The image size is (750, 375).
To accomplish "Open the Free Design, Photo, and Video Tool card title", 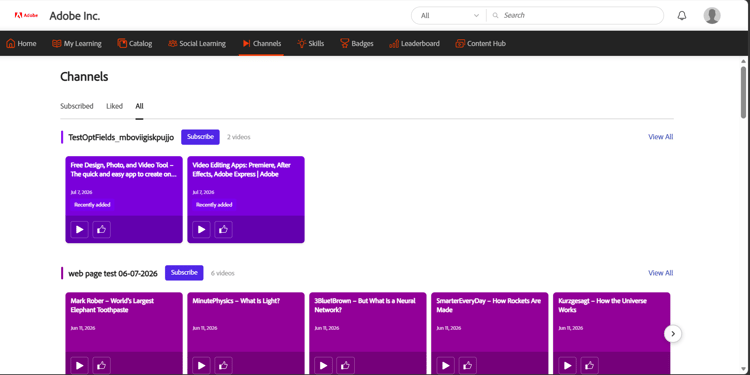I will click(123, 169).
